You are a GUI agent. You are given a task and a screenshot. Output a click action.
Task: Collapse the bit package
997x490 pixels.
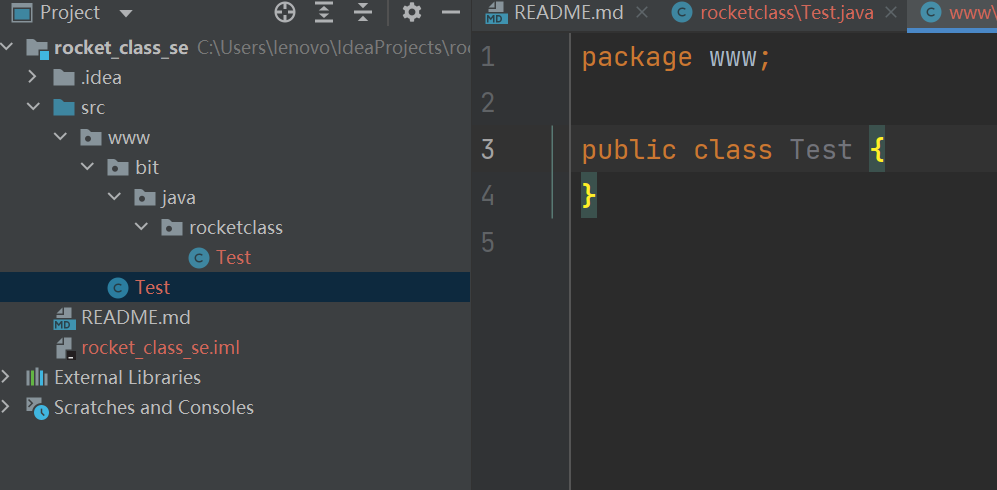pyautogui.click(x=87, y=167)
